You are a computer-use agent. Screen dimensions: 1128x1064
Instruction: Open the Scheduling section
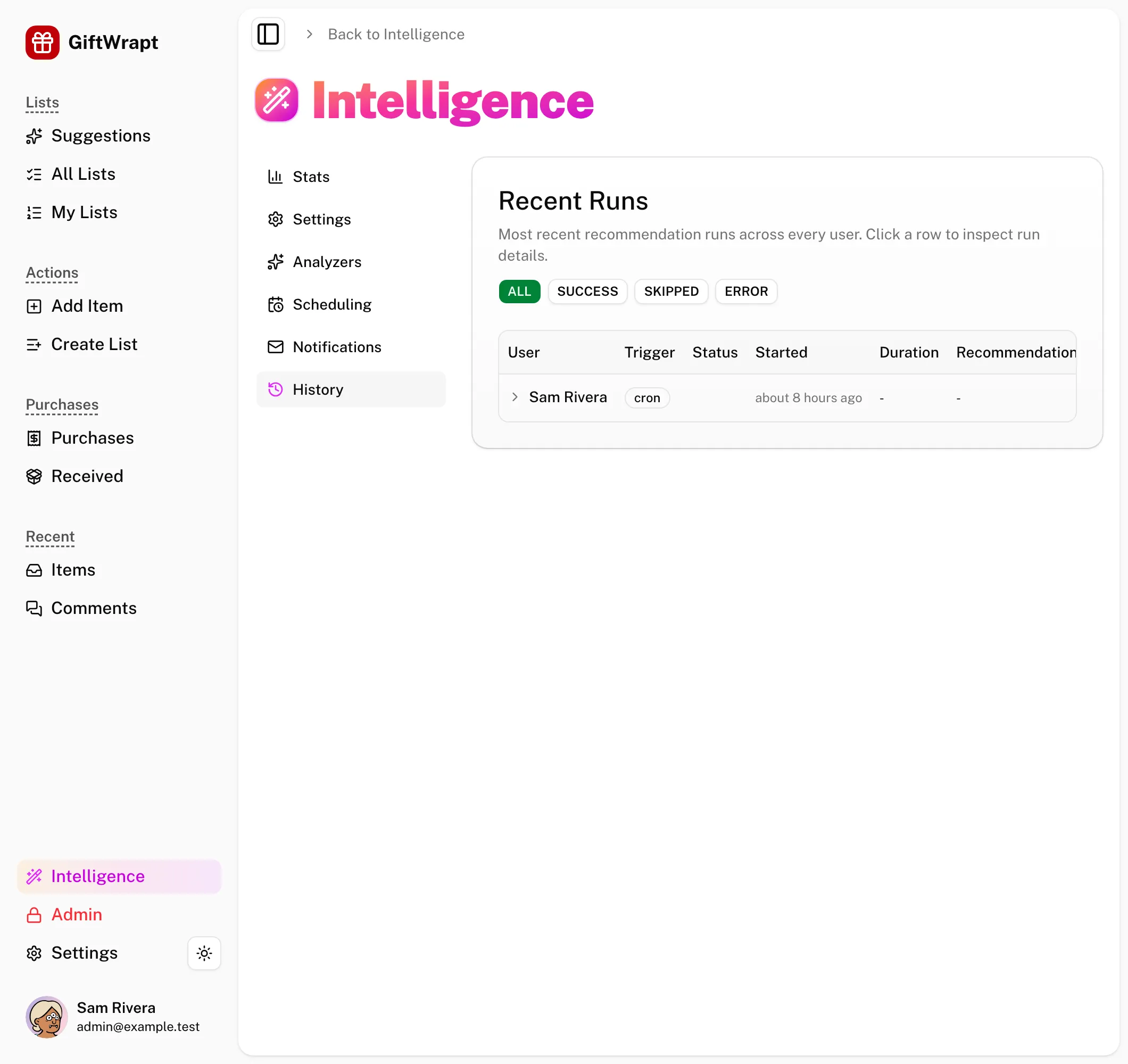coord(351,305)
